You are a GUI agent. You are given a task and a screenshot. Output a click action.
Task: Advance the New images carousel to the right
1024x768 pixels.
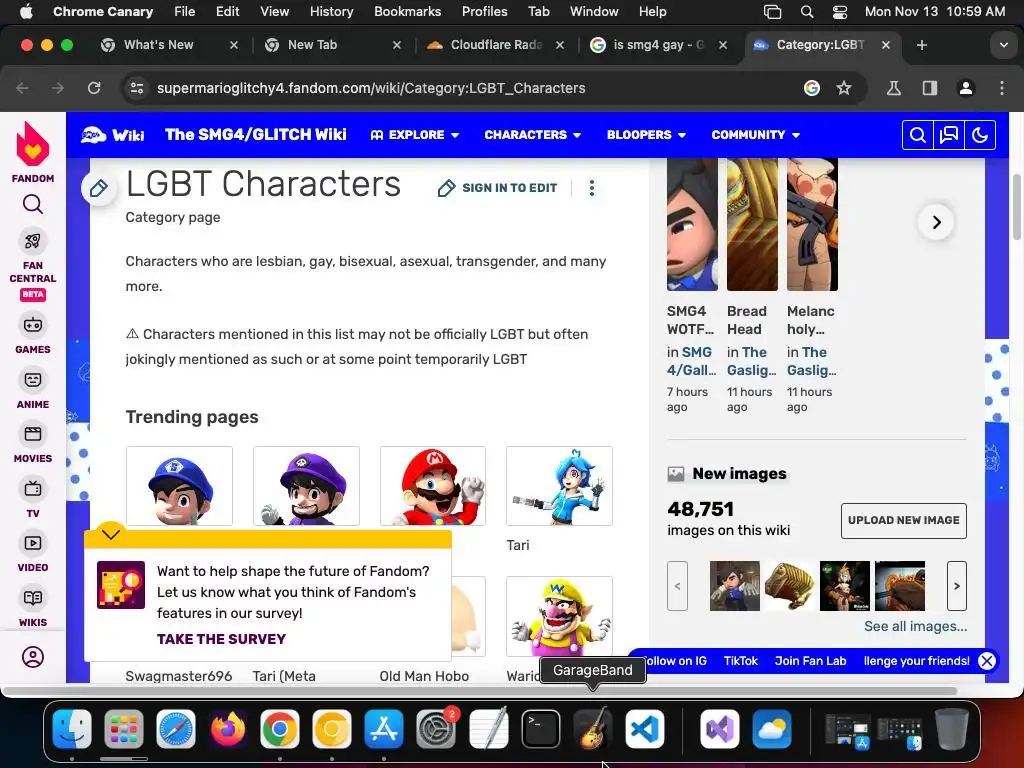[x=957, y=586]
